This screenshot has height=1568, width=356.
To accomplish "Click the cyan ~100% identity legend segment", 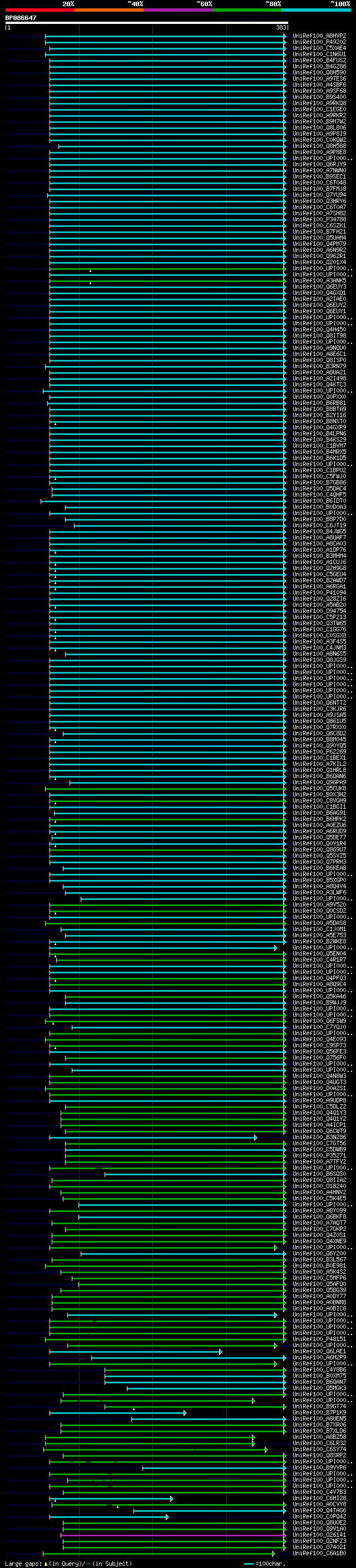I will pos(316,10).
